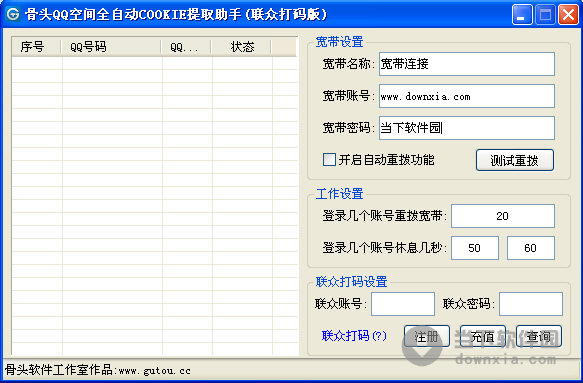
Task: Sort by the 序号 column header
Action: tap(36, 47)
